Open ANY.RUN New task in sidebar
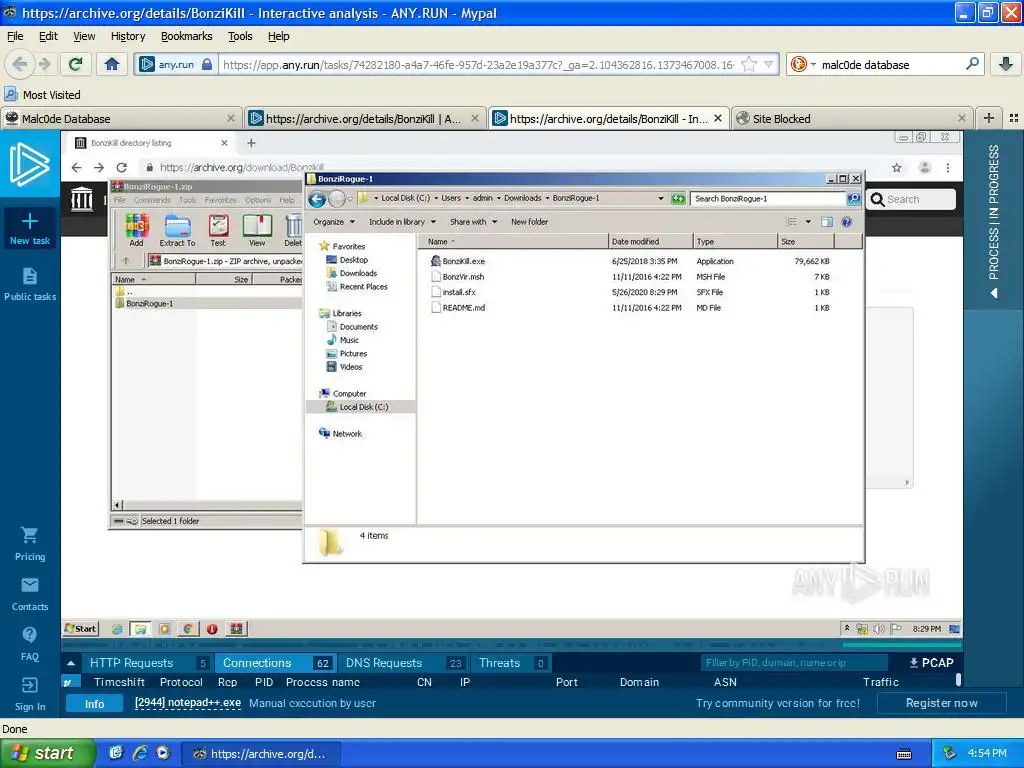 click(29, 229)
